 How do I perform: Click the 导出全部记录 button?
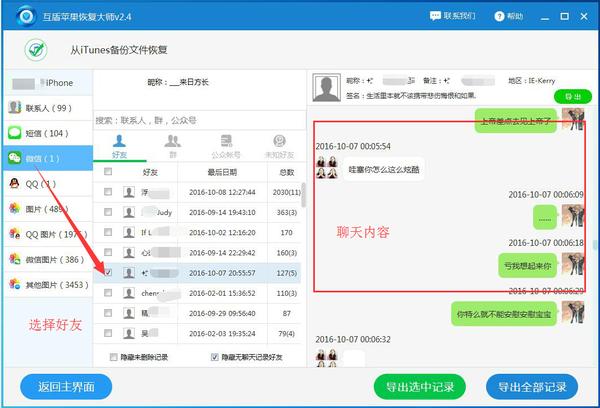click(532, 387)
